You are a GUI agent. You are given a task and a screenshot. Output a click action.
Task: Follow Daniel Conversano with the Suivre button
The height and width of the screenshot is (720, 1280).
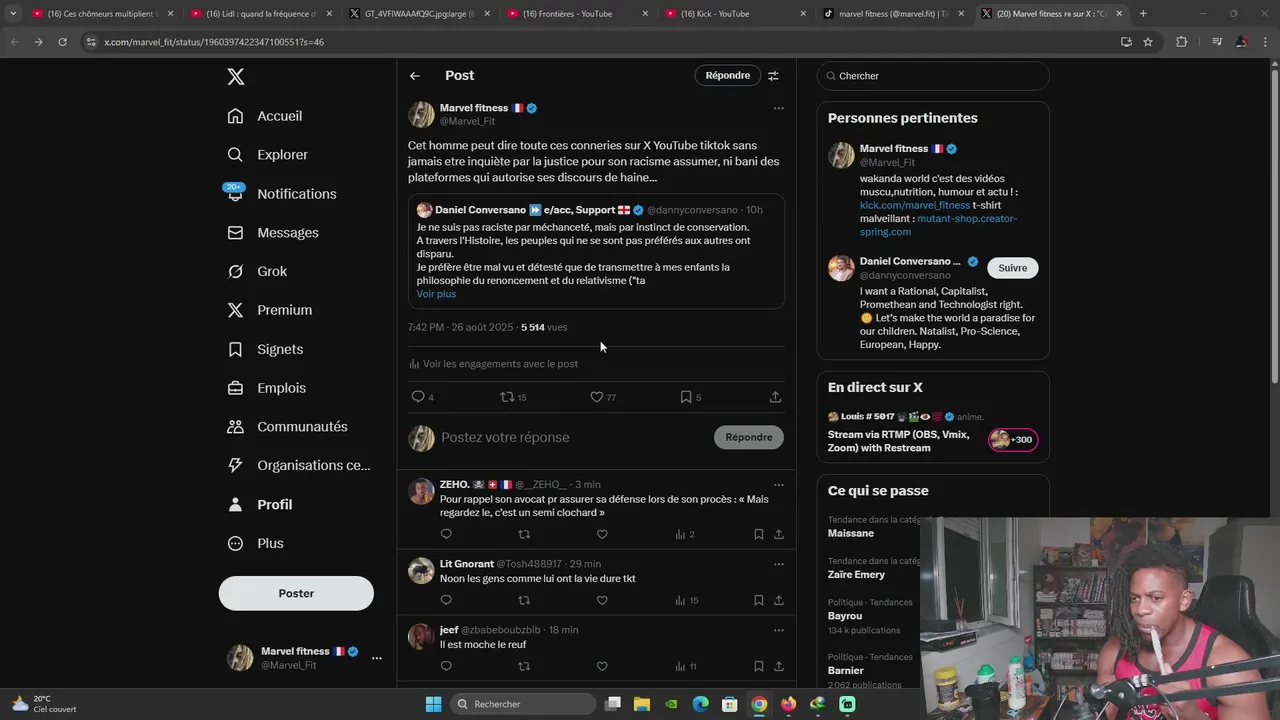1012,268
